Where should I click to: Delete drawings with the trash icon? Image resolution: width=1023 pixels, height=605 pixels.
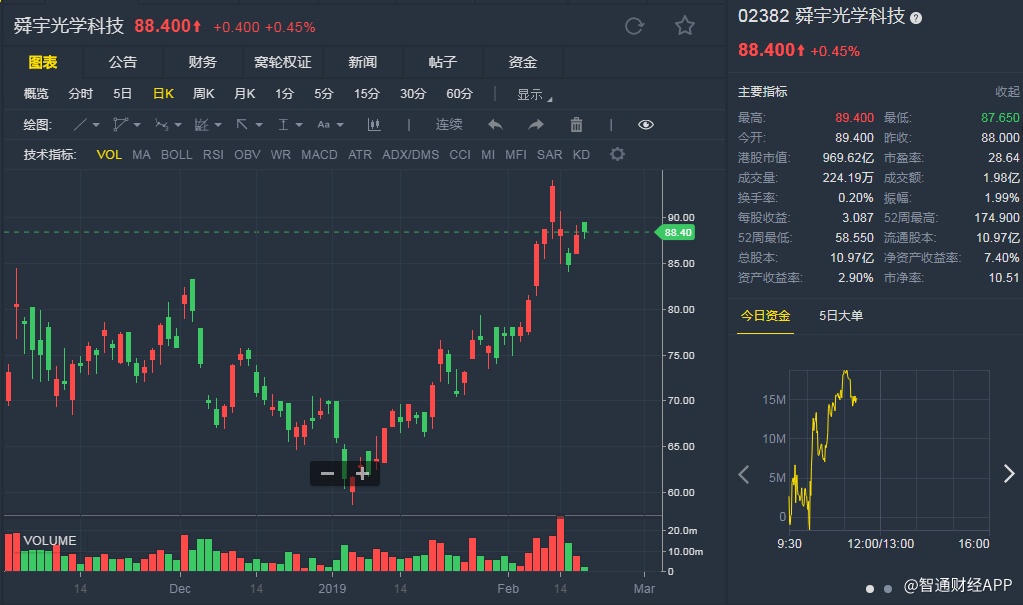(x=576, y=125)
